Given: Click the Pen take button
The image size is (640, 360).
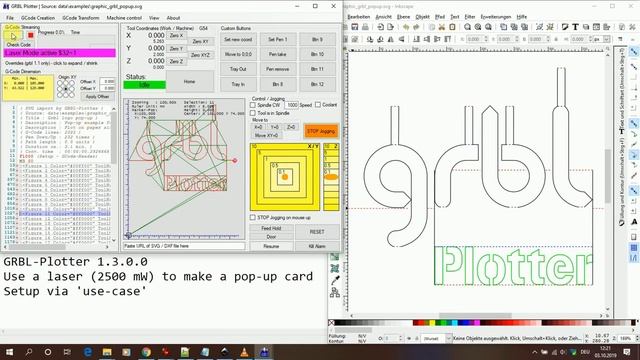Looking at the screenshot, I should [278, 54].
